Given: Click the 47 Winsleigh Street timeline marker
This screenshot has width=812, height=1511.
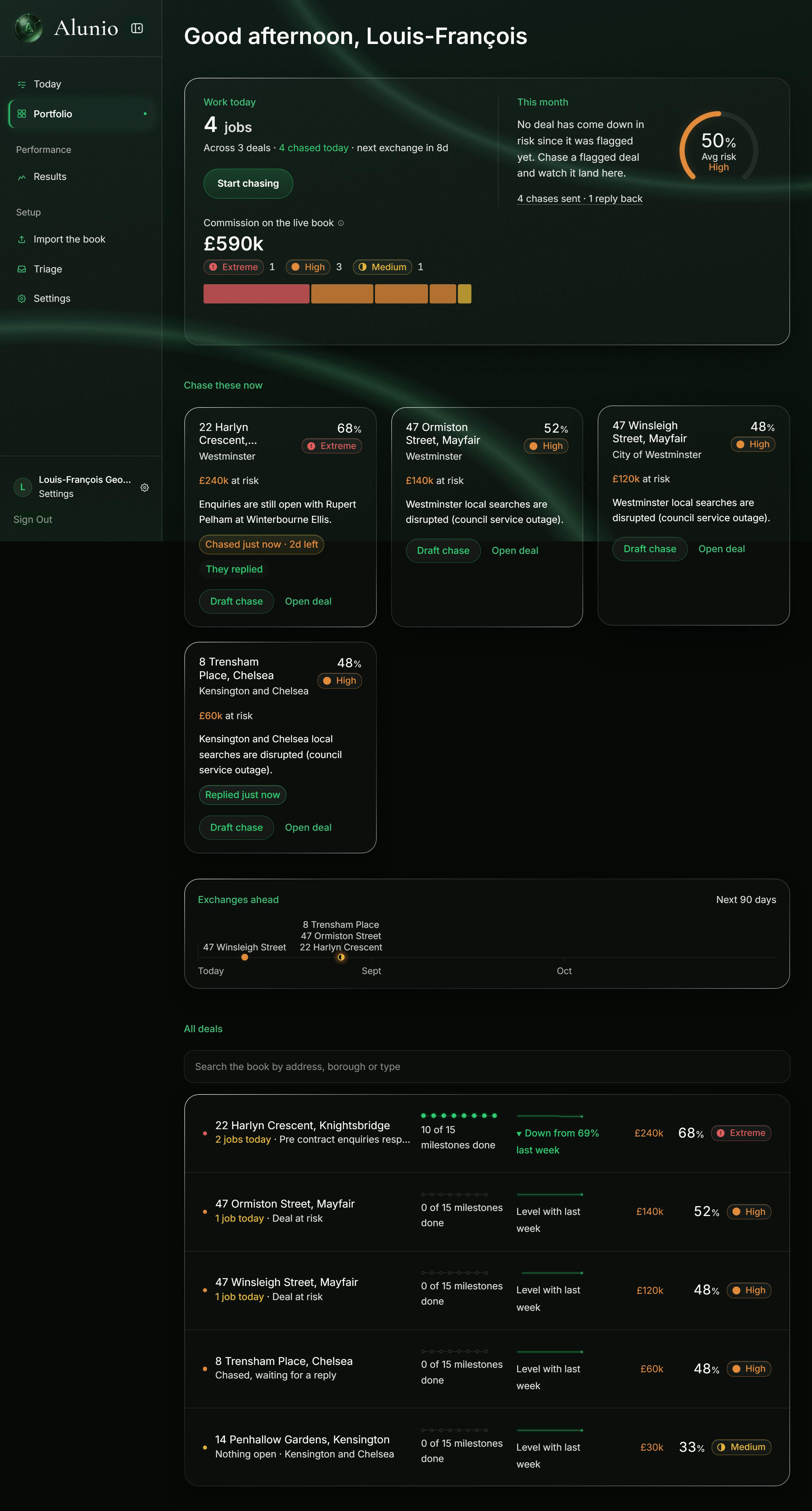Looking at the screenshot, I should click(244, 957).
